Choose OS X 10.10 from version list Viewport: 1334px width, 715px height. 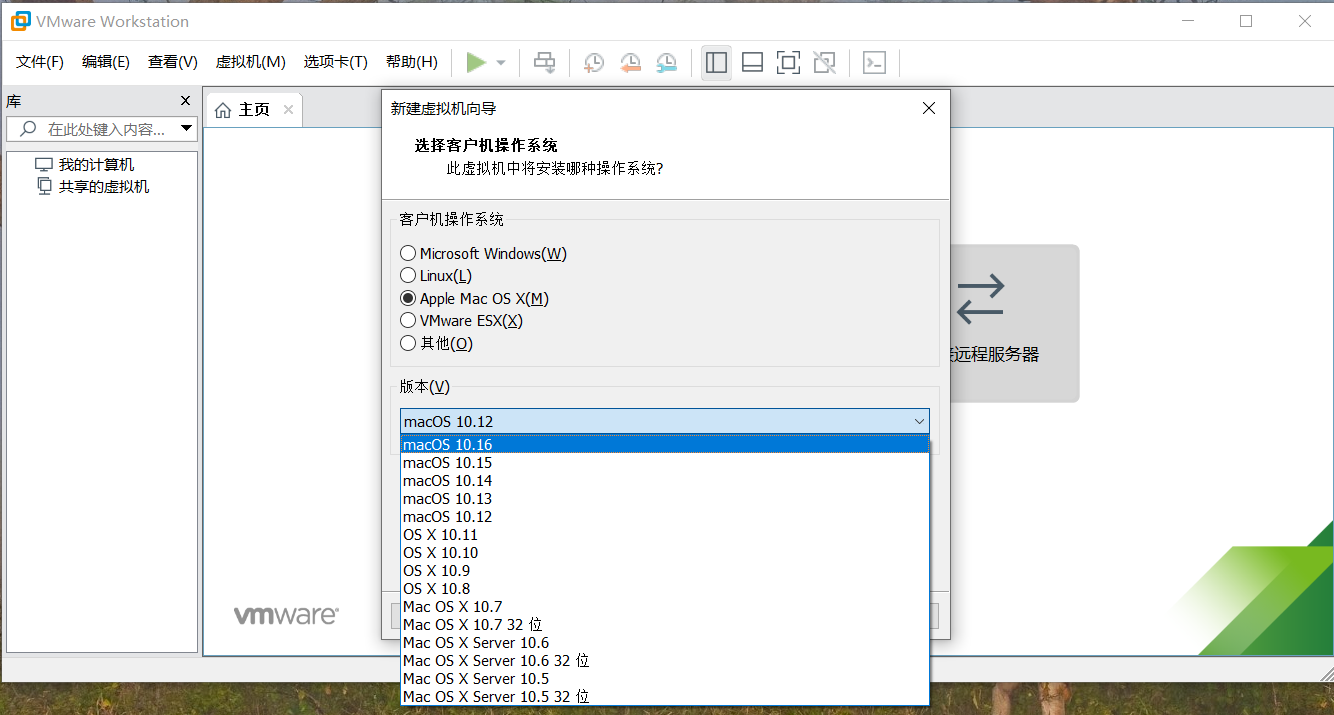665,553
